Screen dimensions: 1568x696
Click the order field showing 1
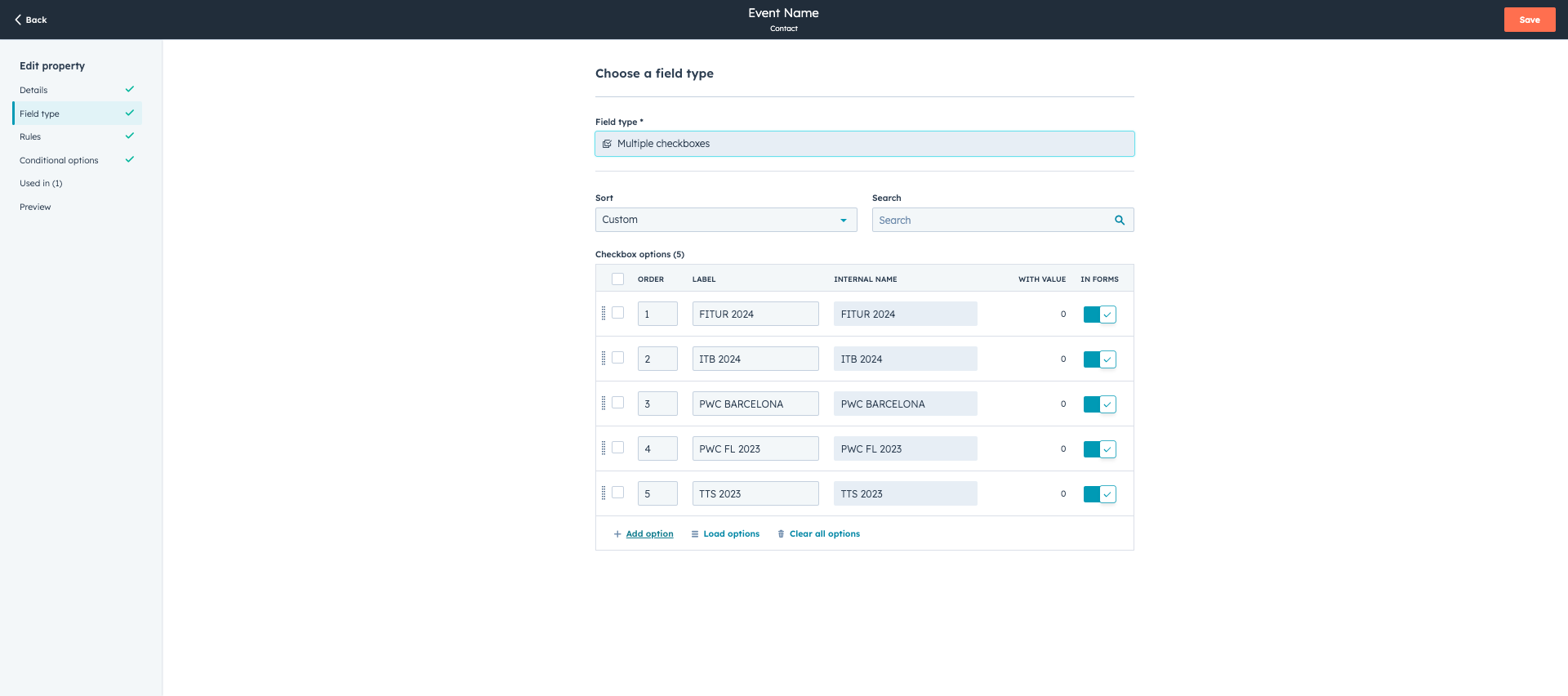point(657,314)
